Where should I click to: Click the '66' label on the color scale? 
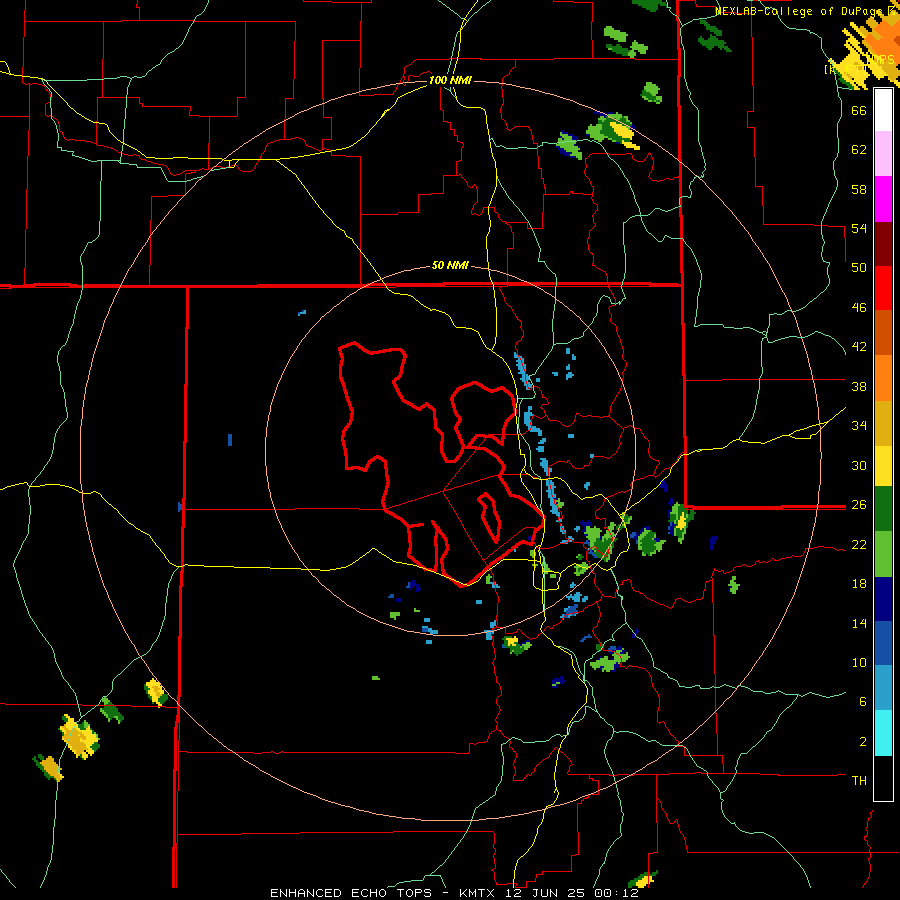pos(859,110)
